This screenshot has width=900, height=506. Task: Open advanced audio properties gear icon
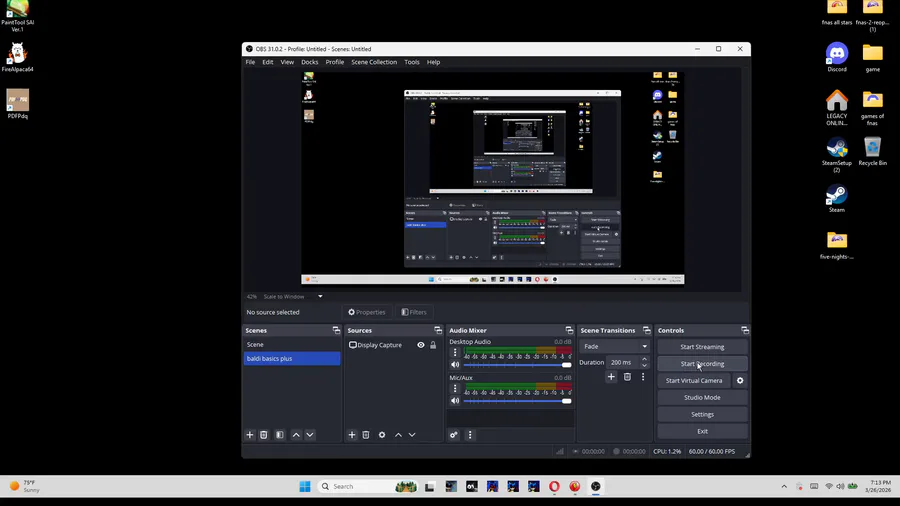tap(454, 435)
